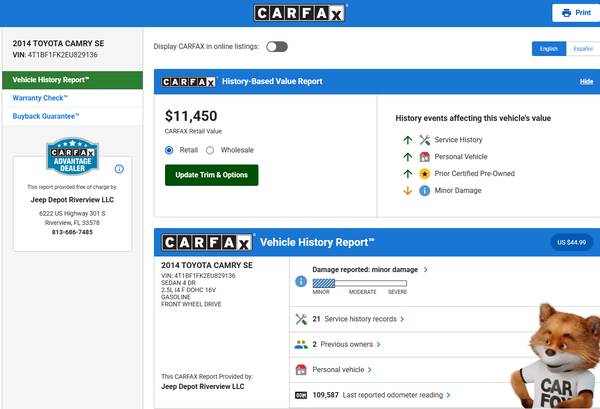Click the Prior Certified Pre-Owned star icon
The image size is (600, 409).
click(x=425, y=173)
